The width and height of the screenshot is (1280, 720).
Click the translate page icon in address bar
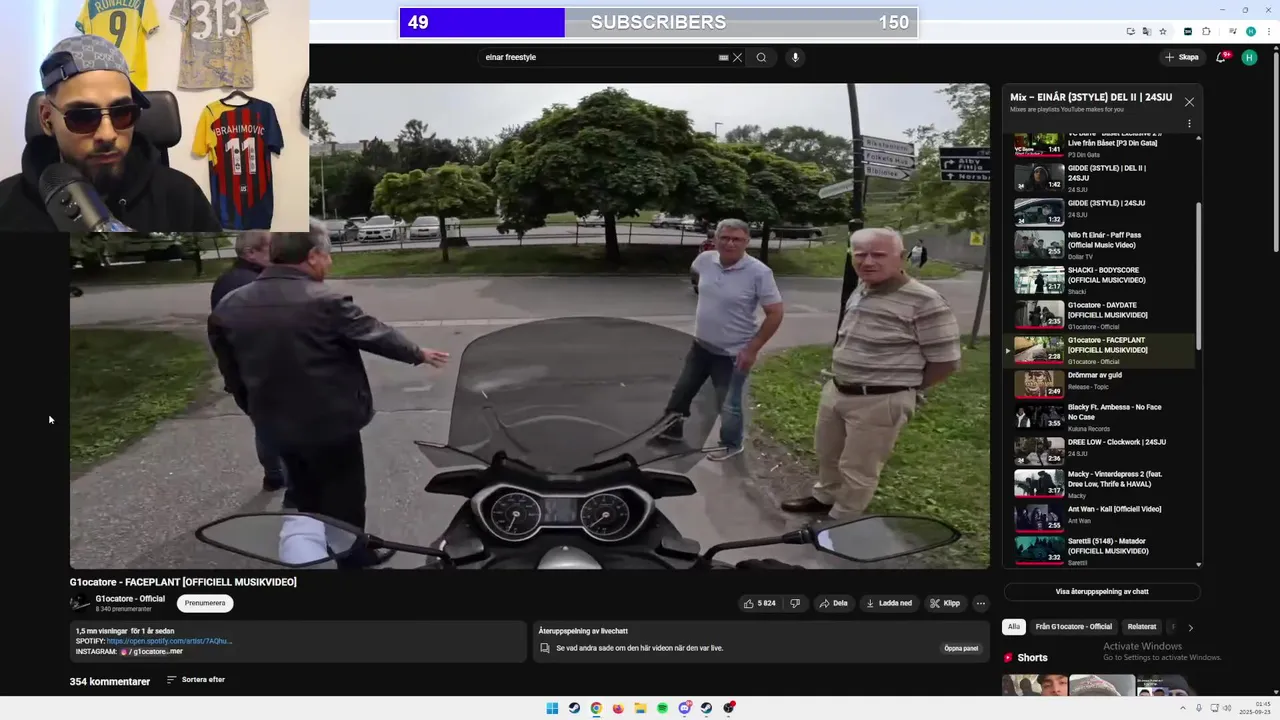1147,31
